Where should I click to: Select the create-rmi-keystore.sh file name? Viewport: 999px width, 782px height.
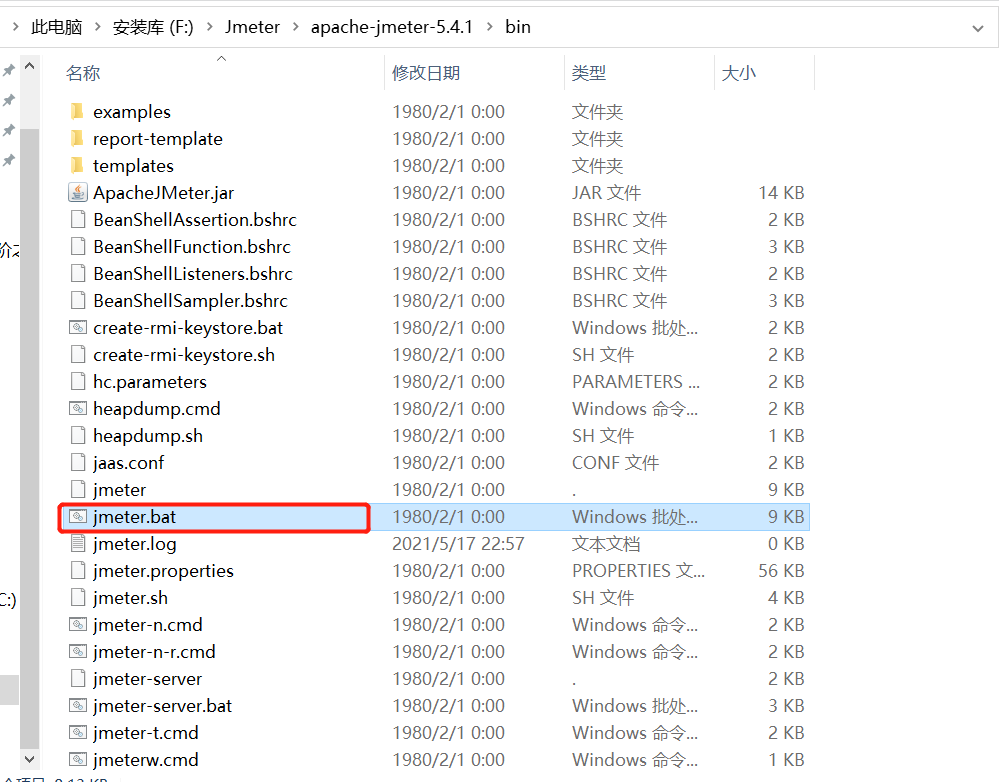pos(184,354)
